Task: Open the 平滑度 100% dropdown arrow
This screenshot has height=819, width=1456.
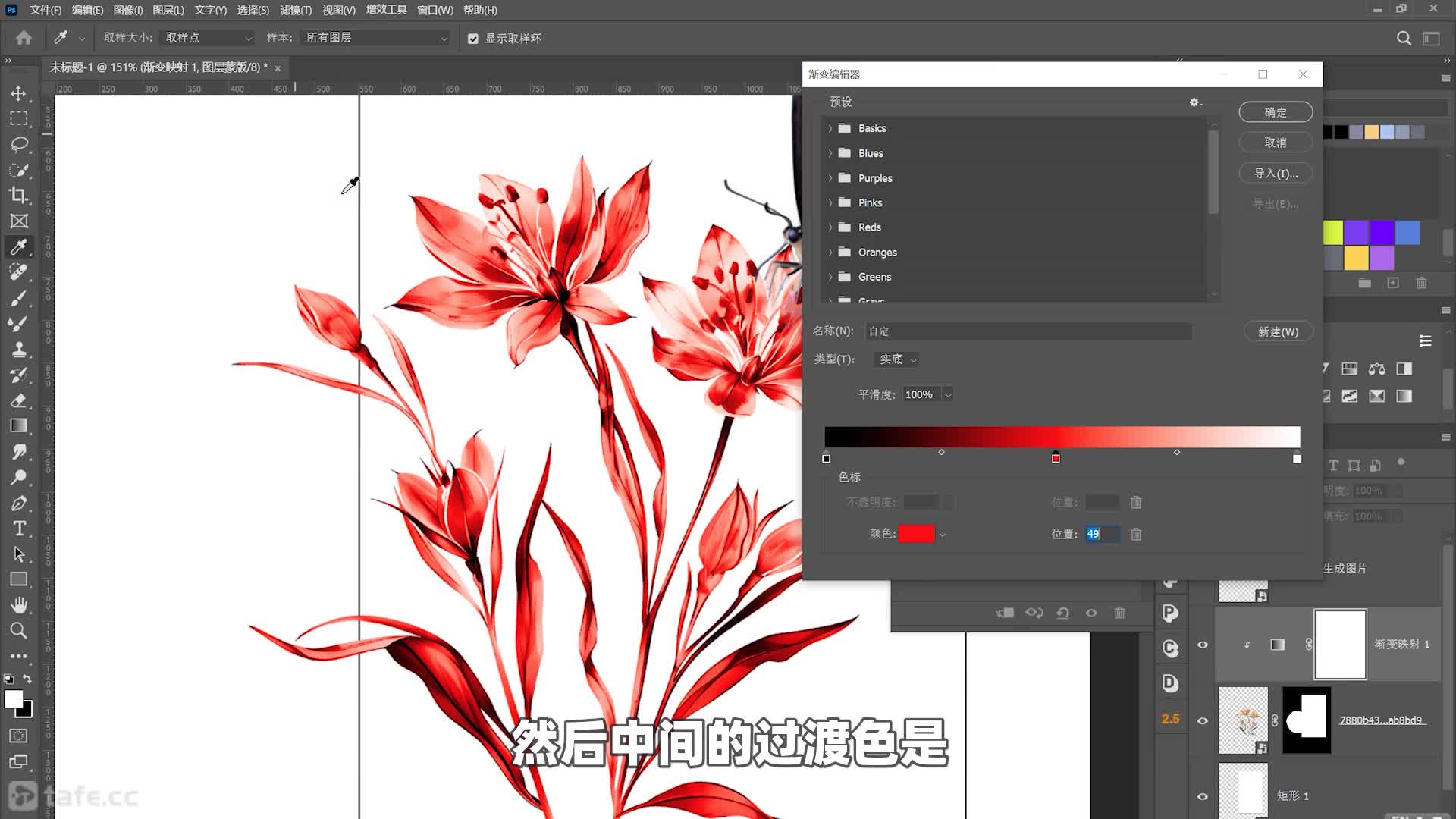Action: pyautogui.click(x=948, y=395)
